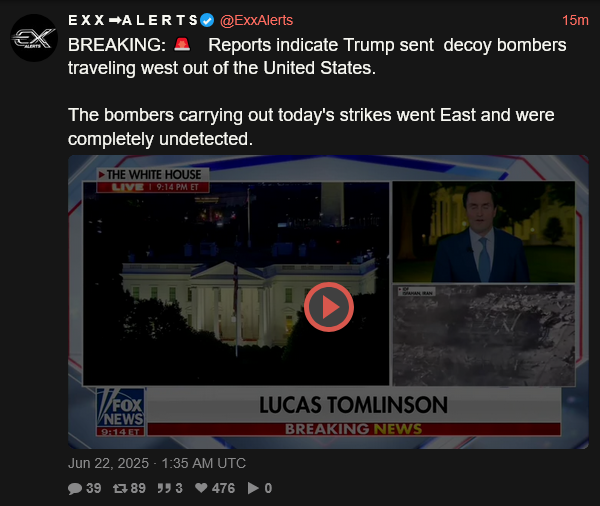The height and width of the screenshot is (506, 600).
Task: Click the White House live feed panel
Action: coord(236,283)
